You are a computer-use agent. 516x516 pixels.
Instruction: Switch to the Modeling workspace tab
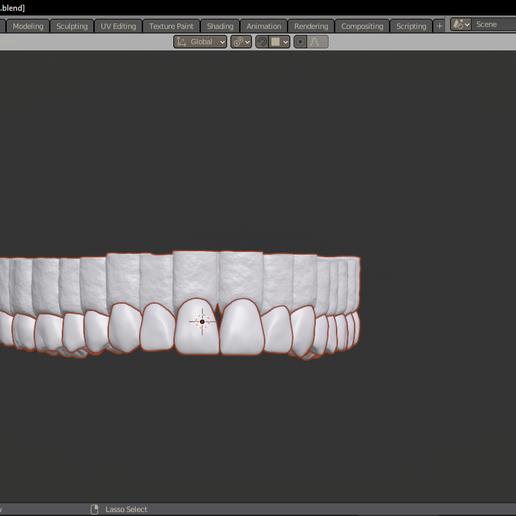(x=28, y=26)
